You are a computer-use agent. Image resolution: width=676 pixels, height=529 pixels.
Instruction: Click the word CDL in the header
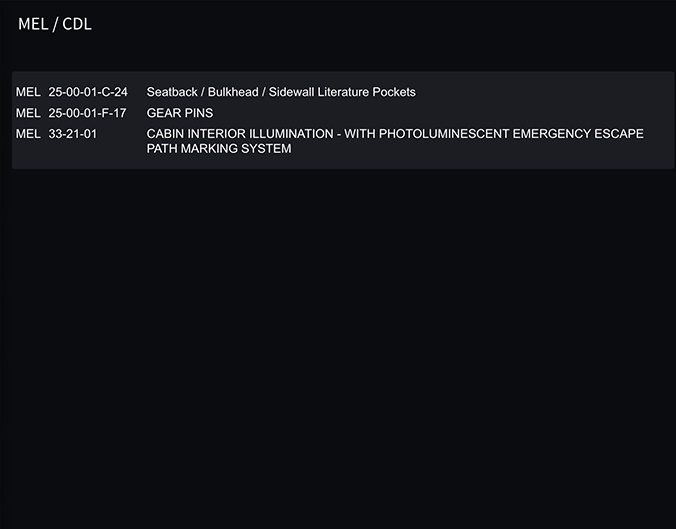tap(77, 24)
